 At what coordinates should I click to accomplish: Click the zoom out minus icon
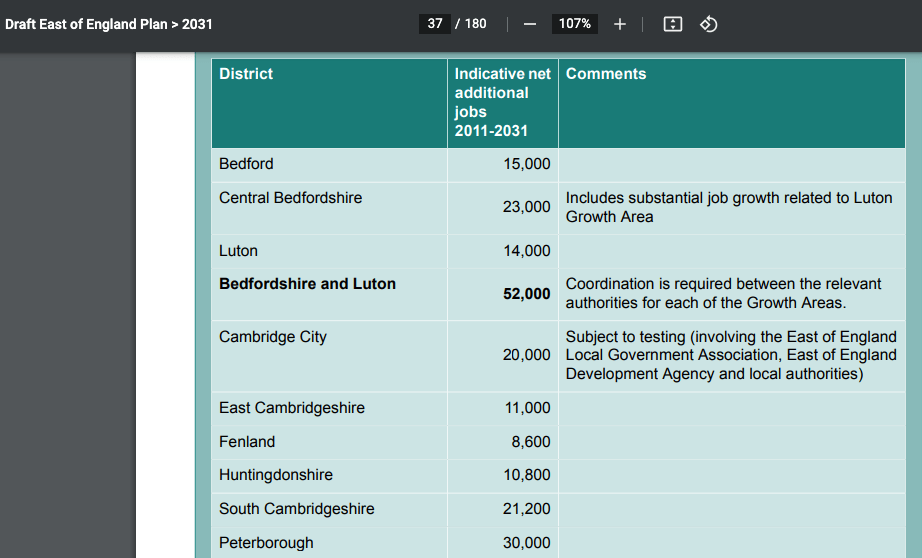tap(530, 24)
